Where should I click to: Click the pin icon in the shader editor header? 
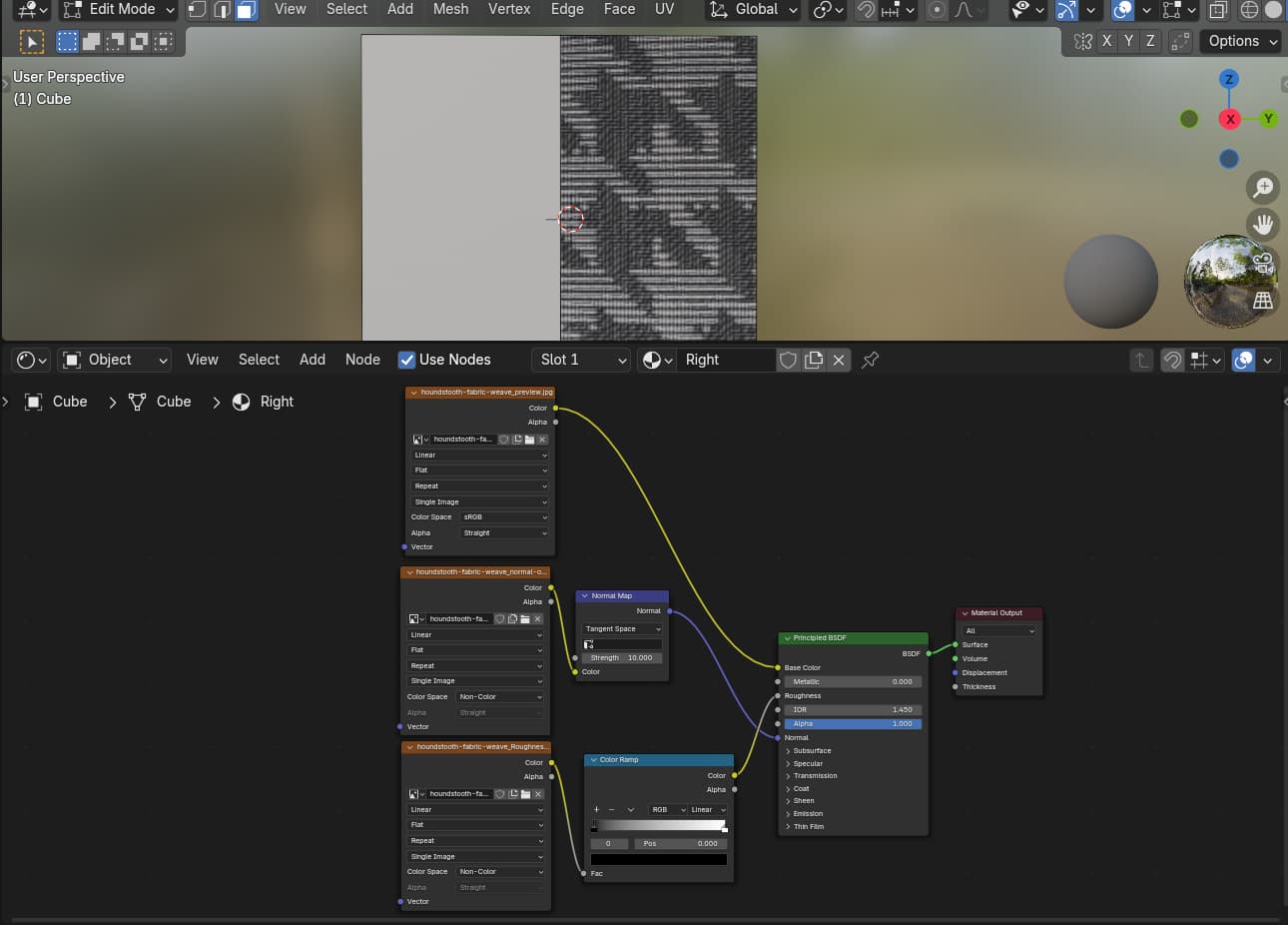pyautogui.click(x=870, y=360)
